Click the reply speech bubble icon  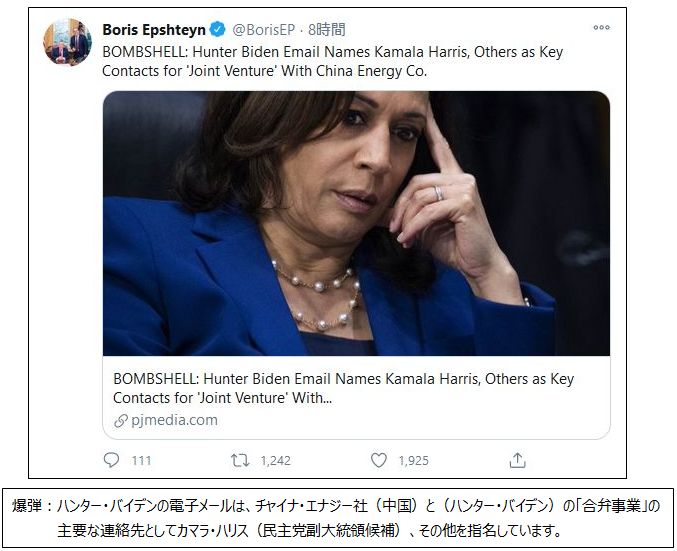112,460
